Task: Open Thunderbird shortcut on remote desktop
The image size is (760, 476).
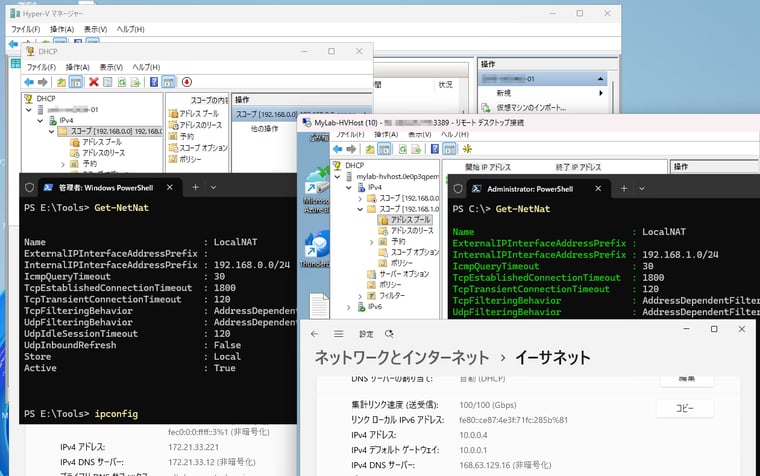Action: 316,250
